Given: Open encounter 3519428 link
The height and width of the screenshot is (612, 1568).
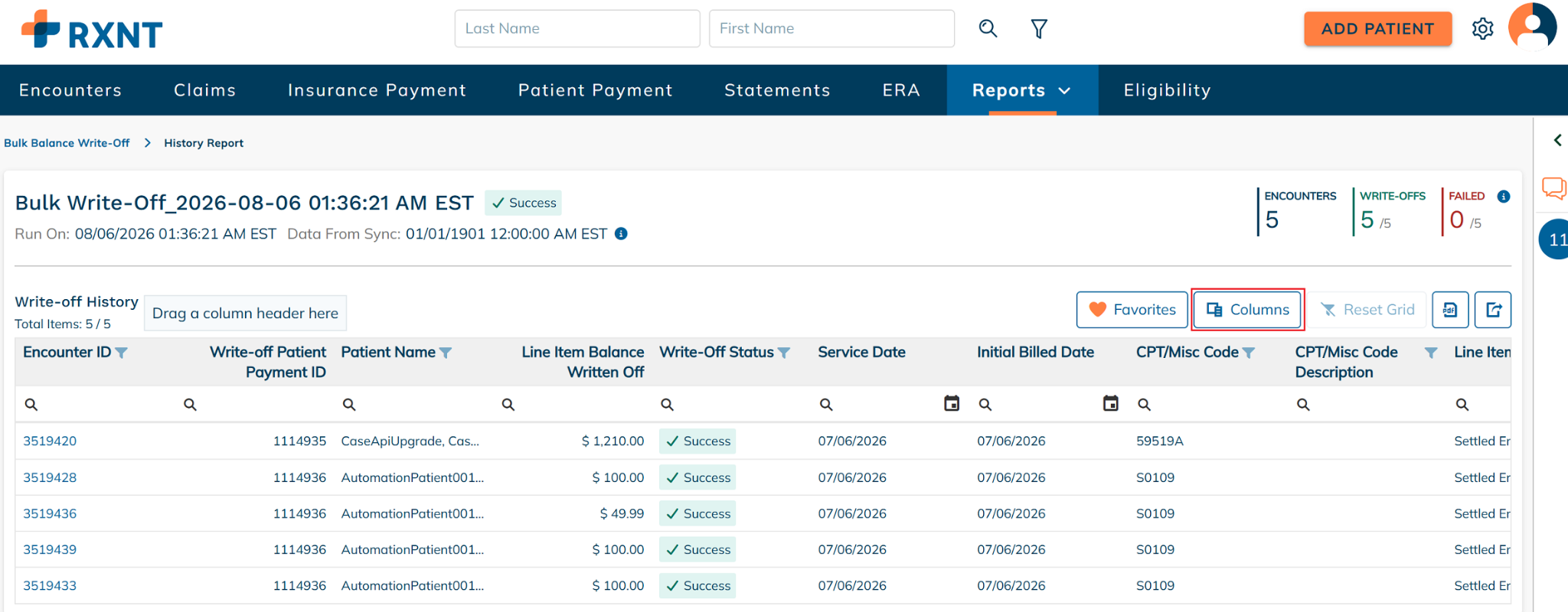Looking at the screenshot, I should click(x=50, y=477).
